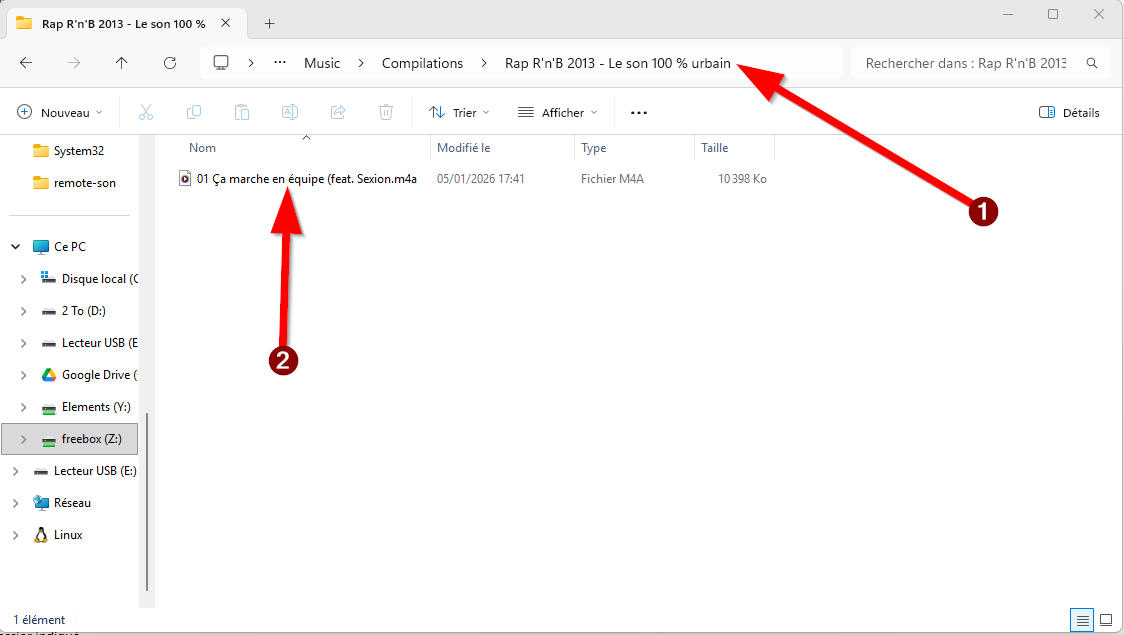Toggle the Détails pane

1069,113
